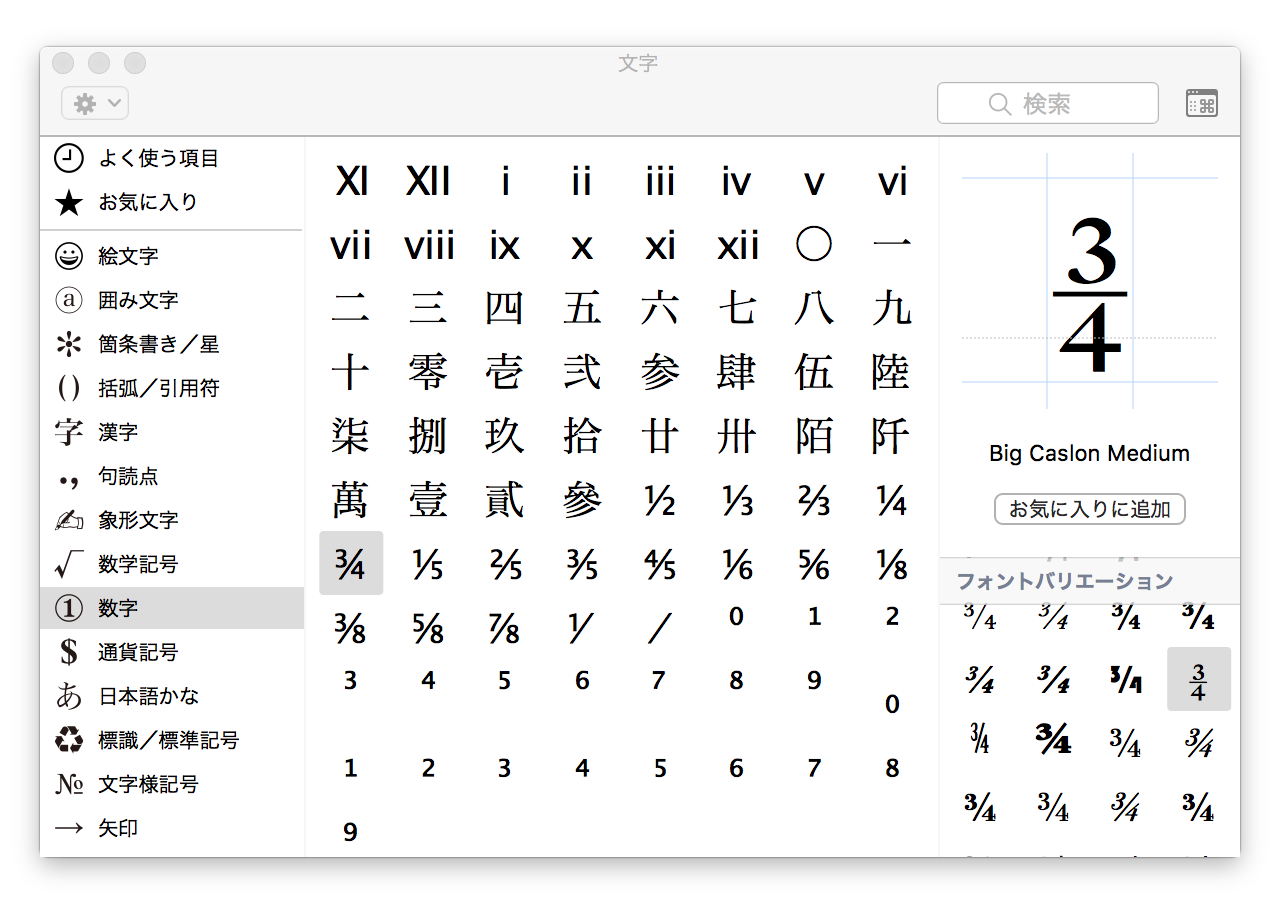Select the ⅞ fraction character

[x=505, y=630]
